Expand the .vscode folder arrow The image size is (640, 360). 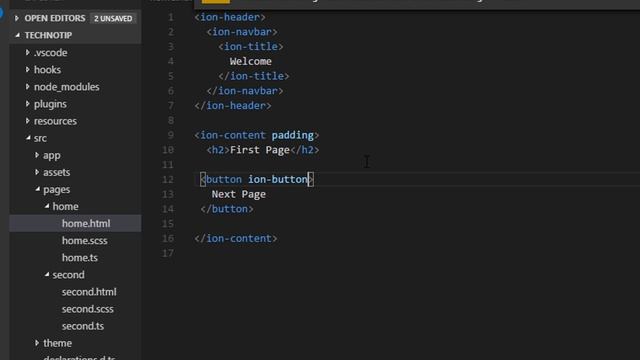click(x=27, y=53)
